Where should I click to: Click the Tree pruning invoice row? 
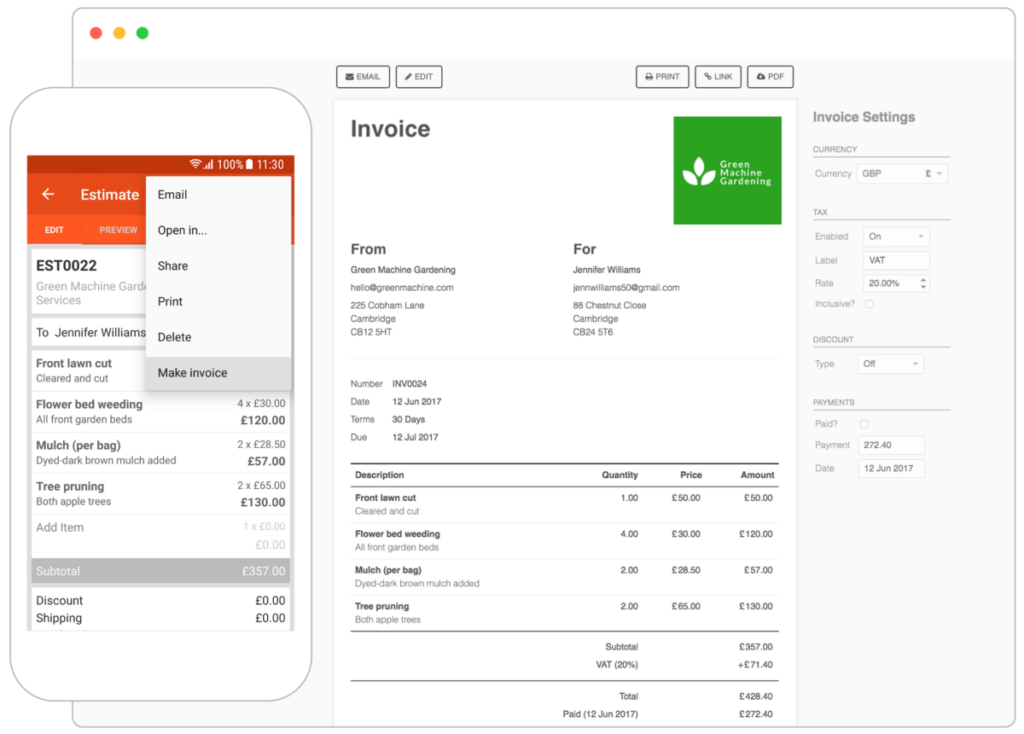564,613
